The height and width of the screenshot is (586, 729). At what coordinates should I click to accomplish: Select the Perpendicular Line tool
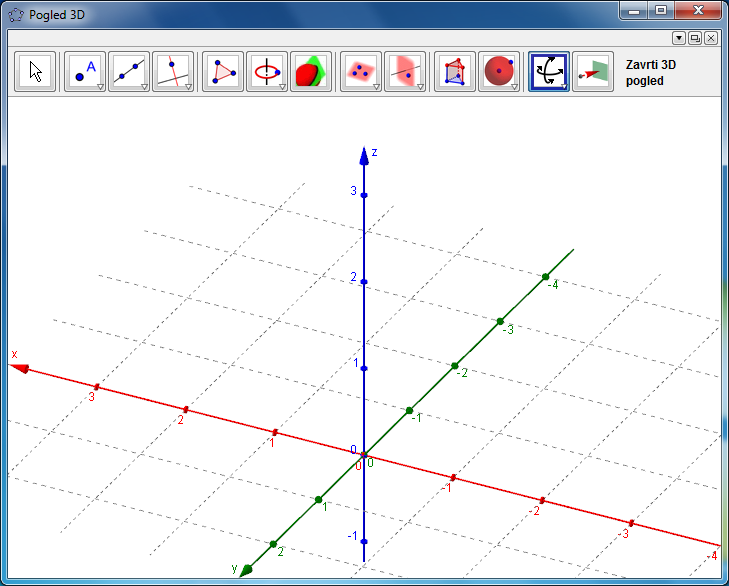coord(173,72)
